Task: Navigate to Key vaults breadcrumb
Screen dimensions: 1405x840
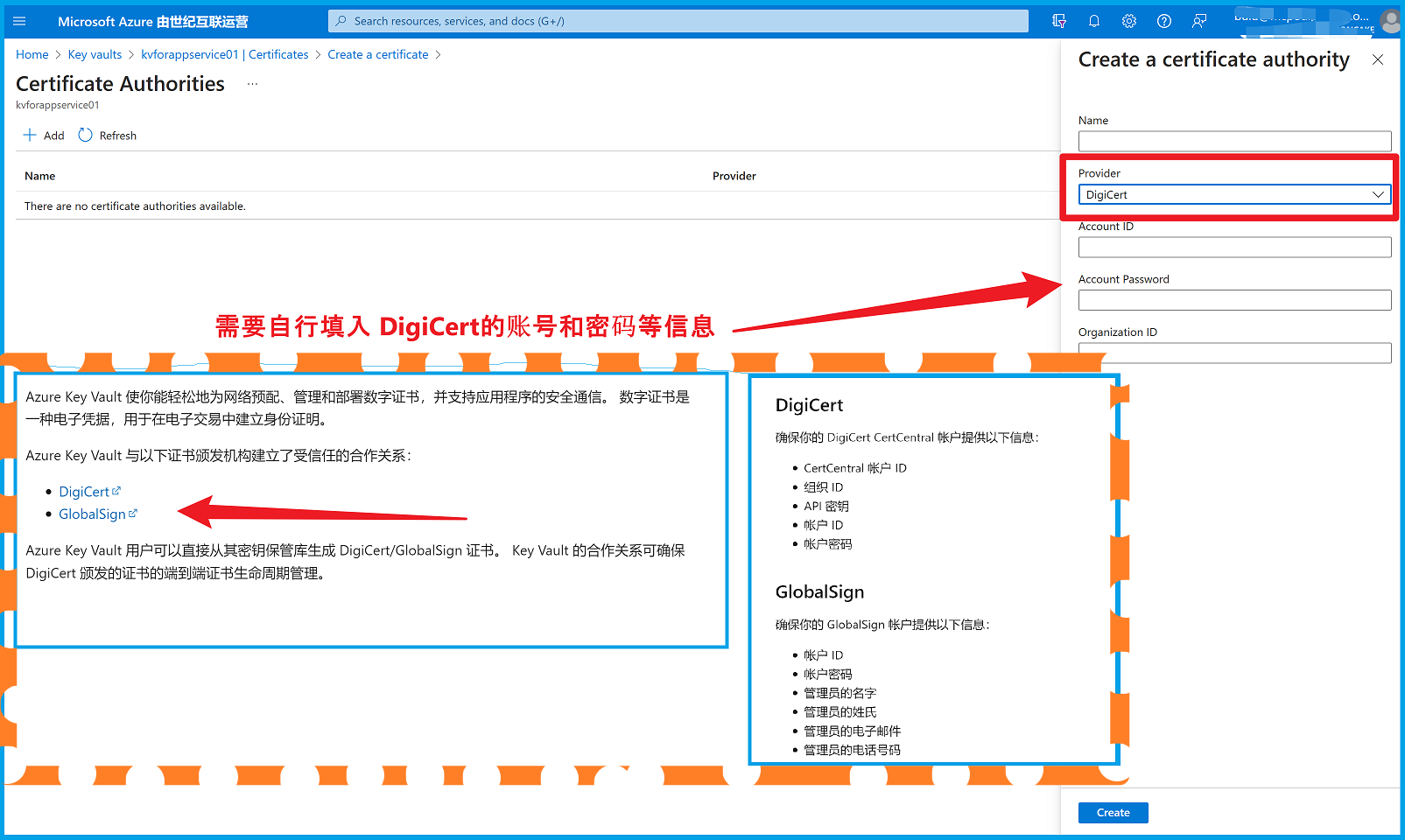Action: (x=95, y=54)
